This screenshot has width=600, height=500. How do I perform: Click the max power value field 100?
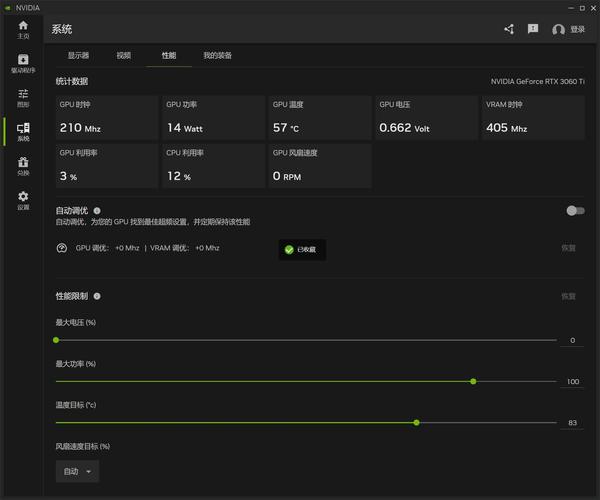point(572,381)
